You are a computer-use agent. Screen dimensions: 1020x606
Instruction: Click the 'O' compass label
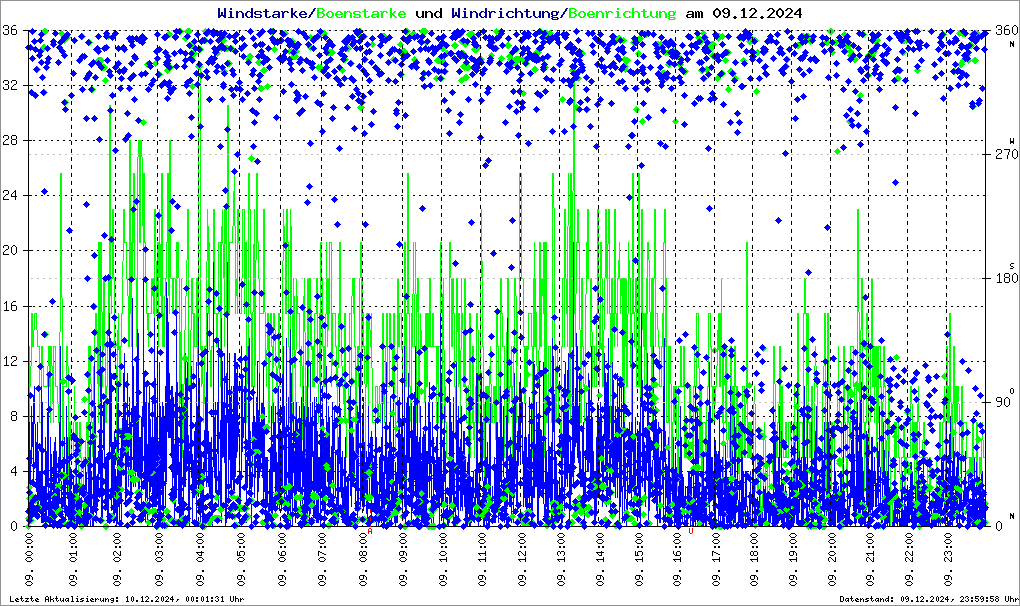point(1012,391)
